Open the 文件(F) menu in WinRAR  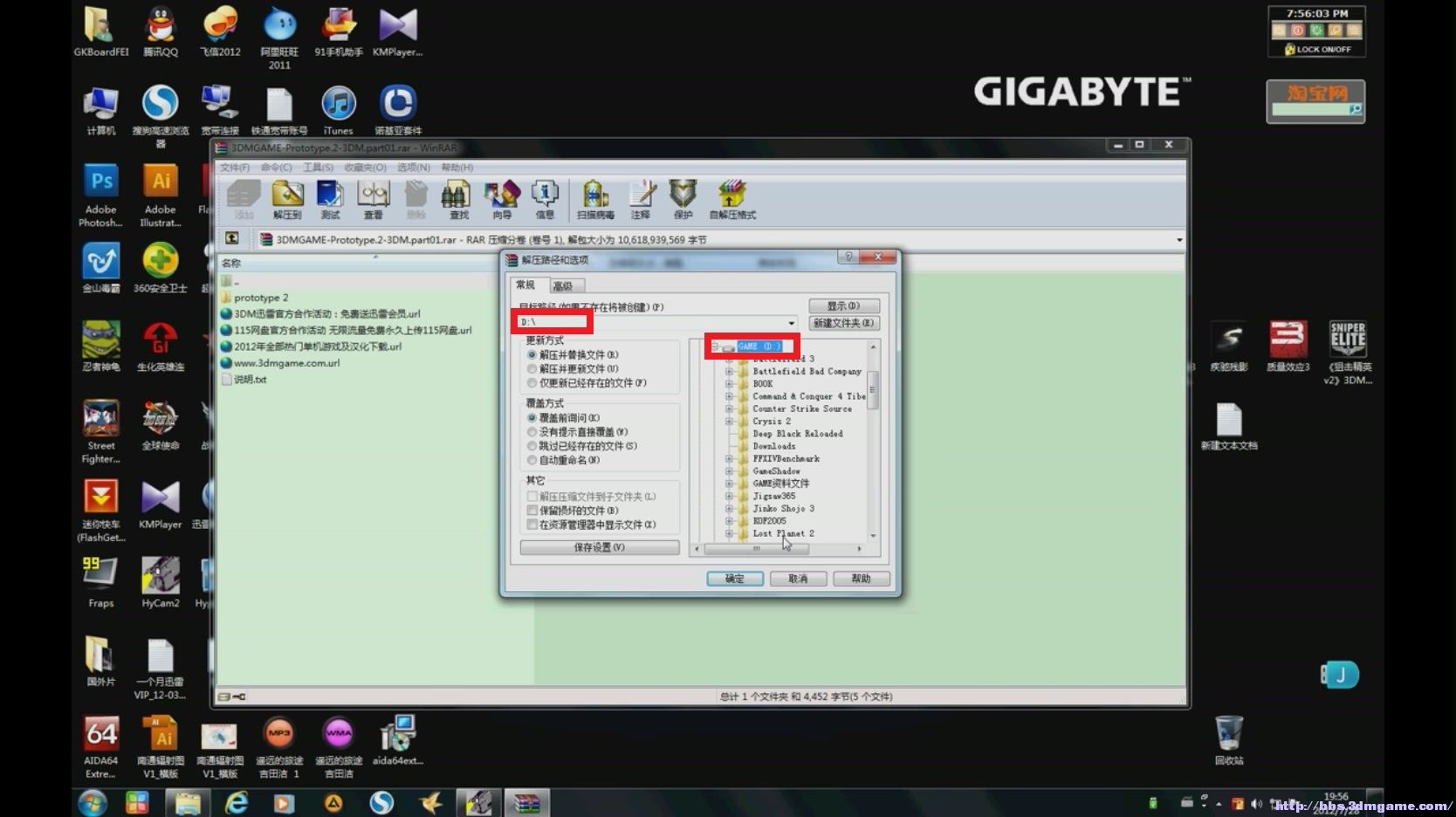pos(235,168)
